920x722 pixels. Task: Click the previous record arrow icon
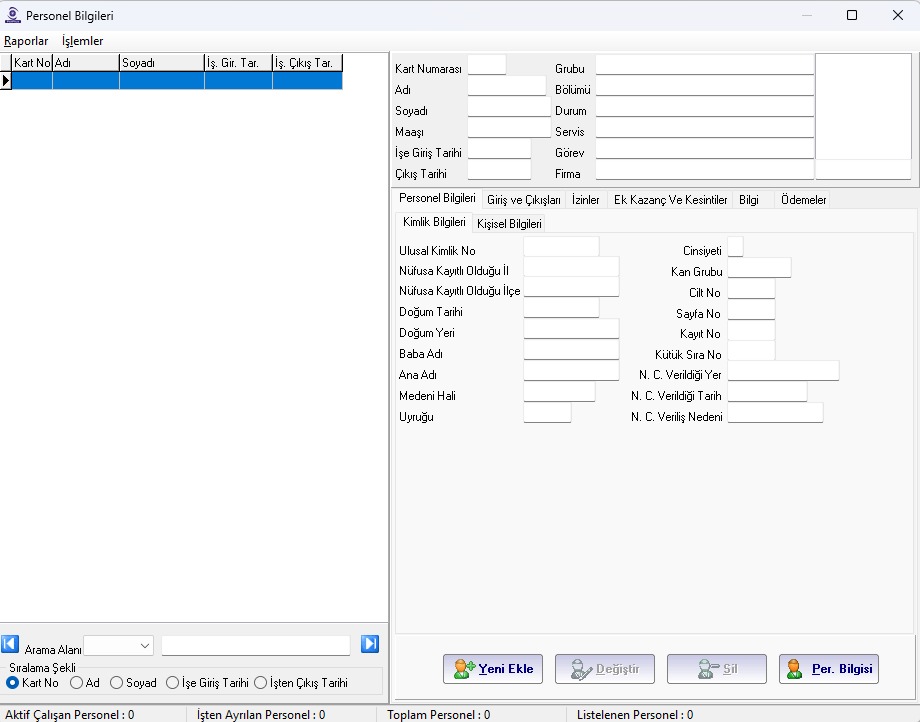coord(10,645)
